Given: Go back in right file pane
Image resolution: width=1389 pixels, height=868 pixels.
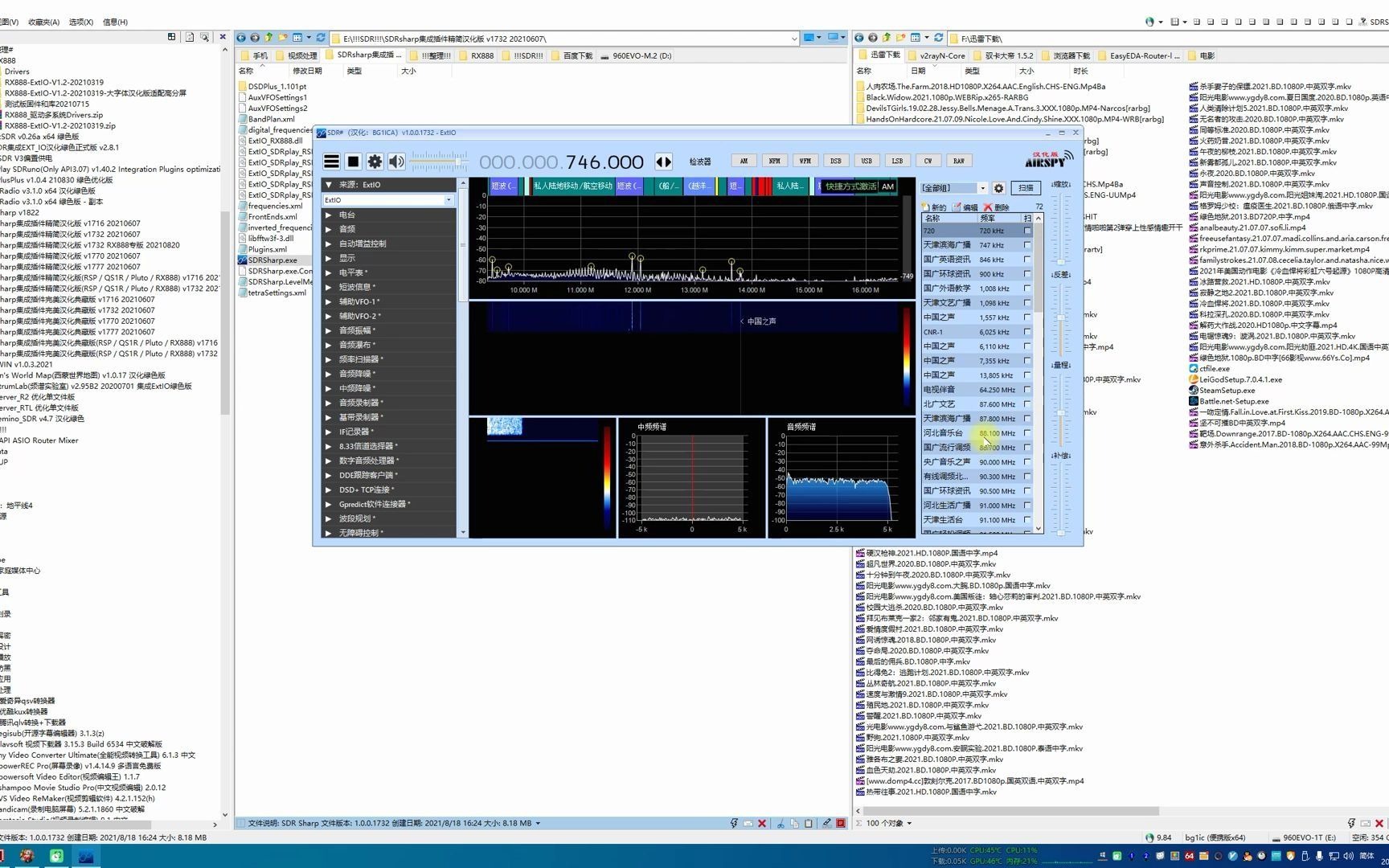Looking at the screenshot, I should point(859,38).
